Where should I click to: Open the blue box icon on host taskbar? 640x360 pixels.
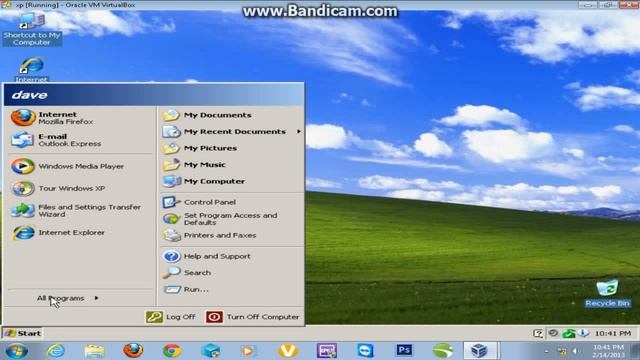pyautogui.click(x=211, y=351)
